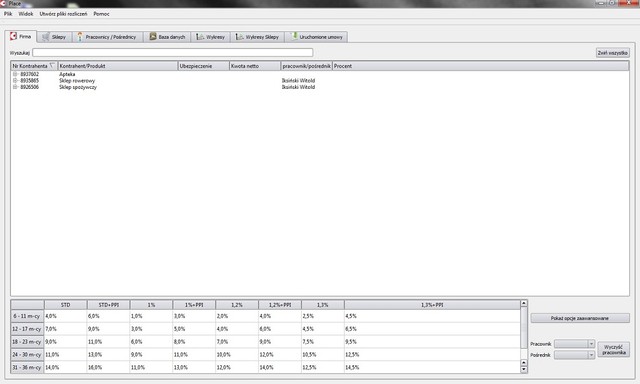The image size is (640, 384).
Task: Open the Sklepy tab cart icon
Action: [45, 37]
